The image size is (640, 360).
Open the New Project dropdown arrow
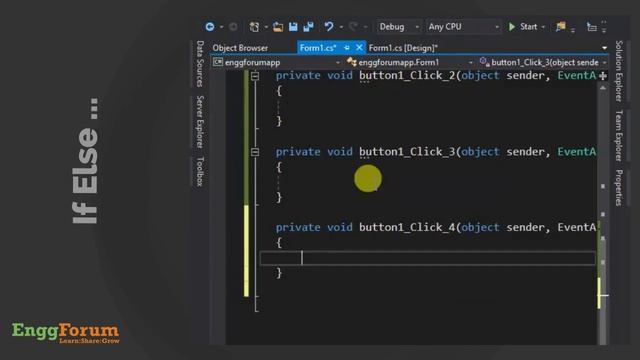[266, 27]
